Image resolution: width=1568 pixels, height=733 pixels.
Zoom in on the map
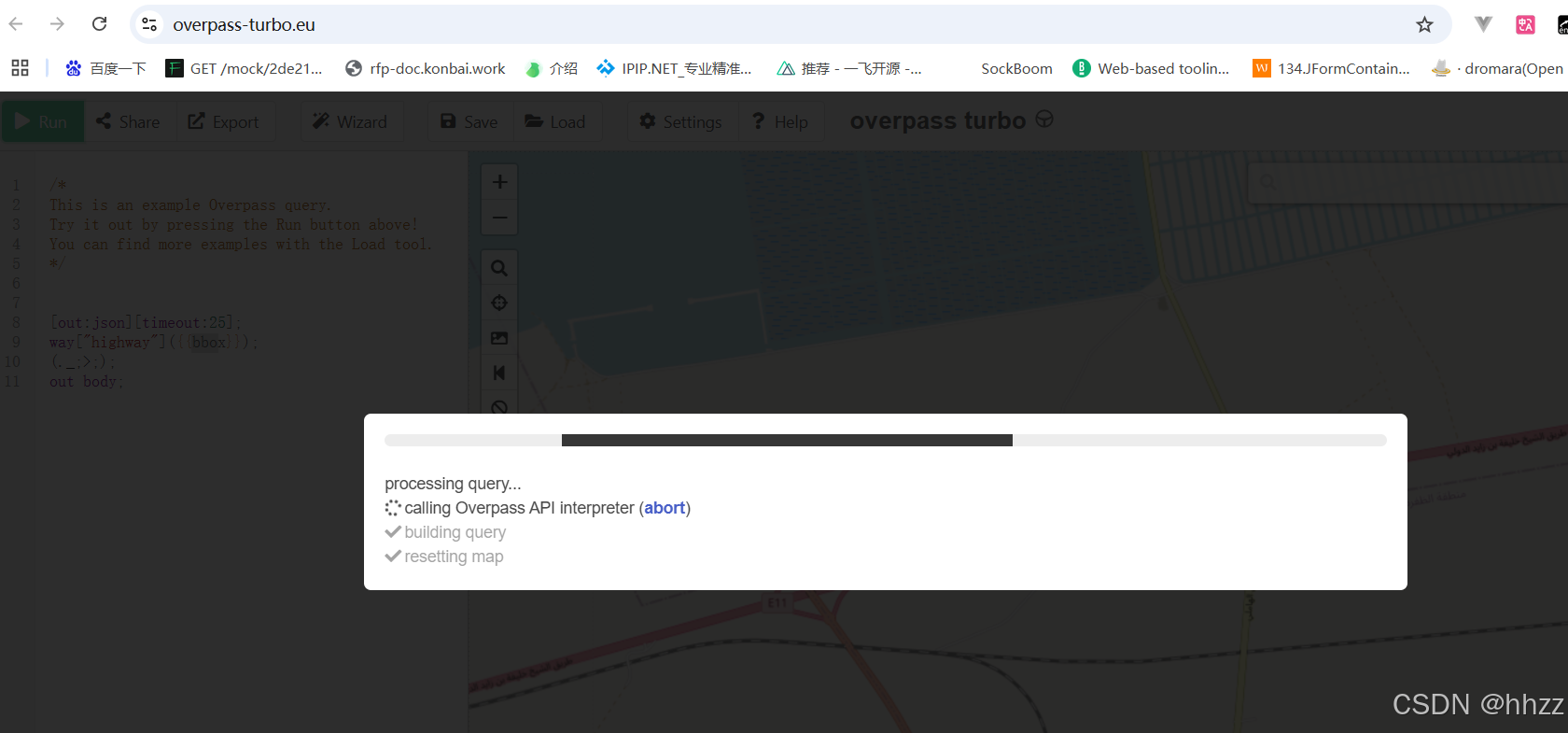click(x=499, y=182)
